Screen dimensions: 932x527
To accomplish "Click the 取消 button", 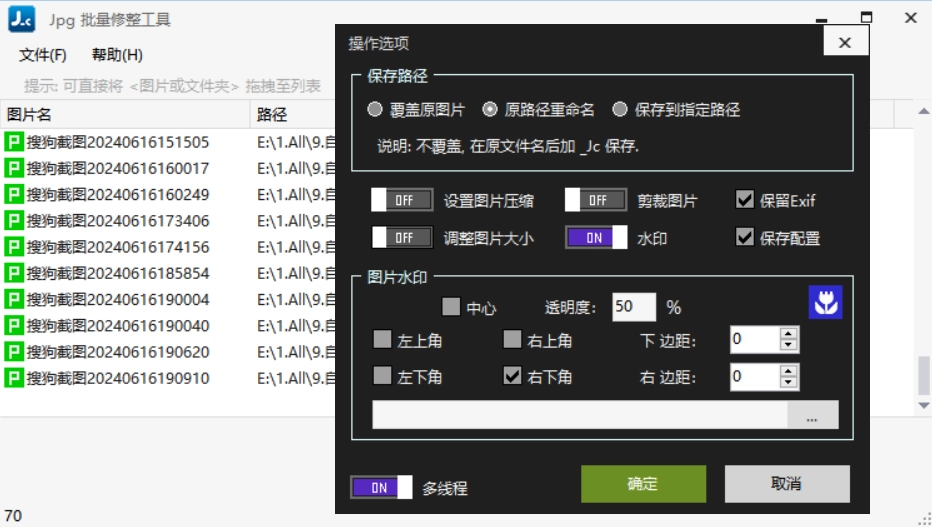I will click(x=787, y=484).
